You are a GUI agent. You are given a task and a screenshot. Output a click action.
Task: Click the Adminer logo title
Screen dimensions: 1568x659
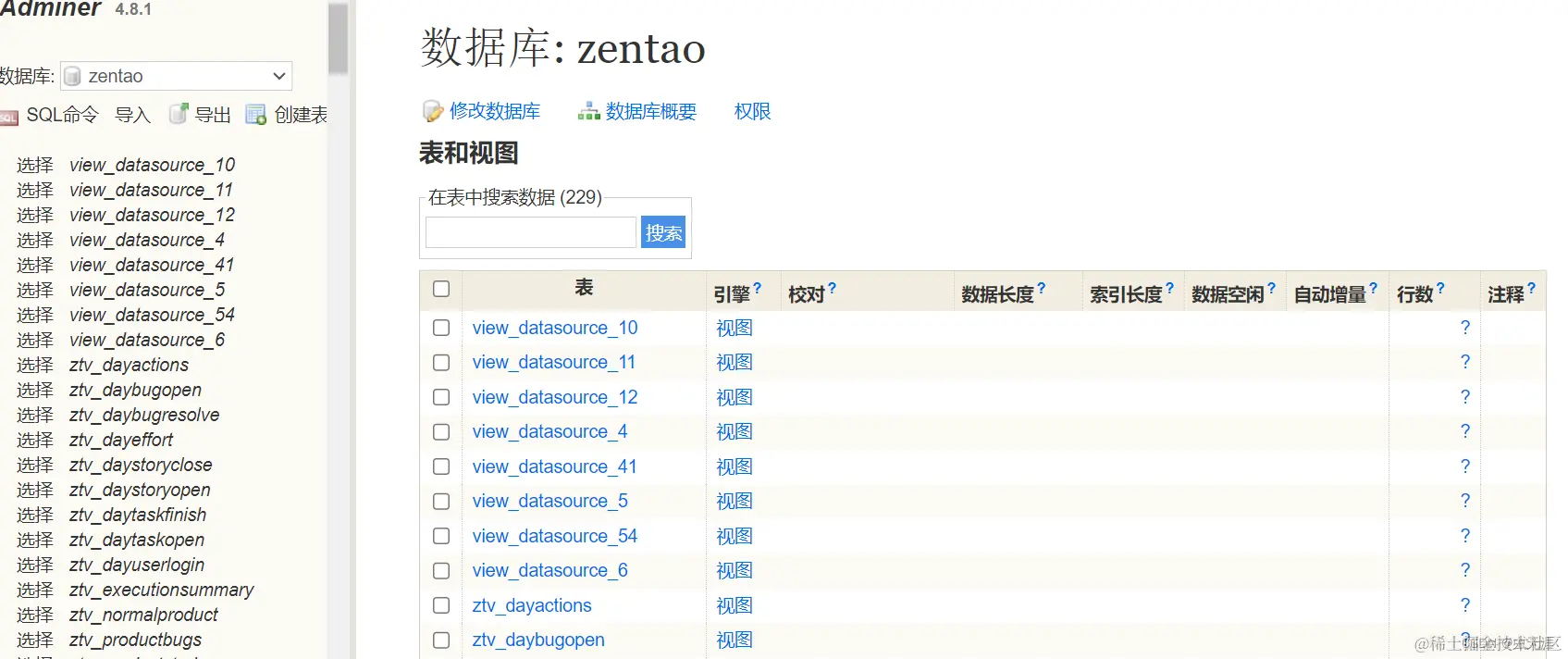point(50,8)
